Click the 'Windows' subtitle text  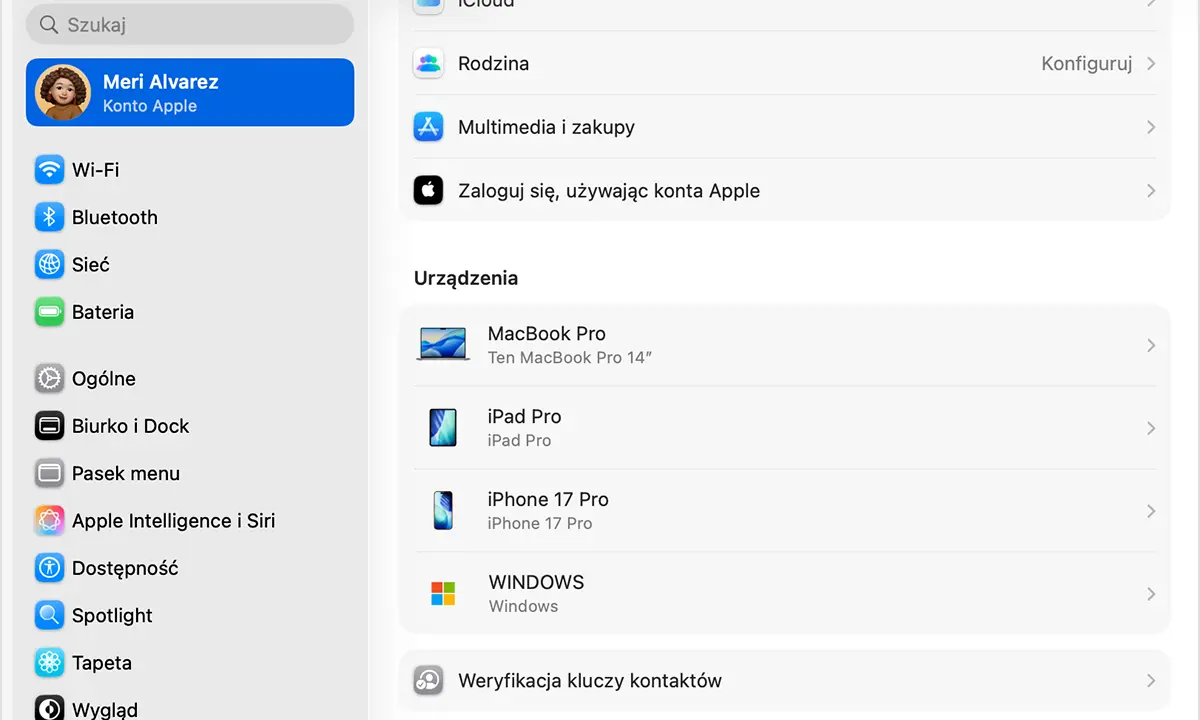[x=523, y=606]
